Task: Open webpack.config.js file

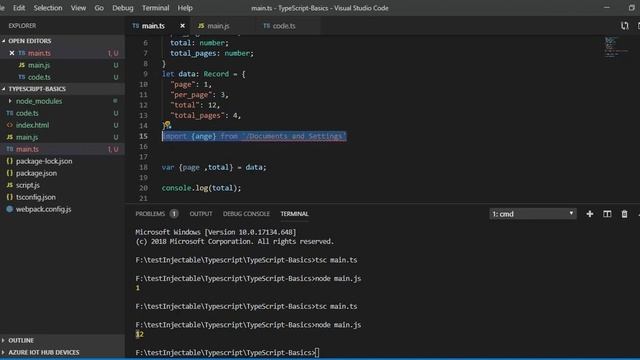Action: click(44, 209)
